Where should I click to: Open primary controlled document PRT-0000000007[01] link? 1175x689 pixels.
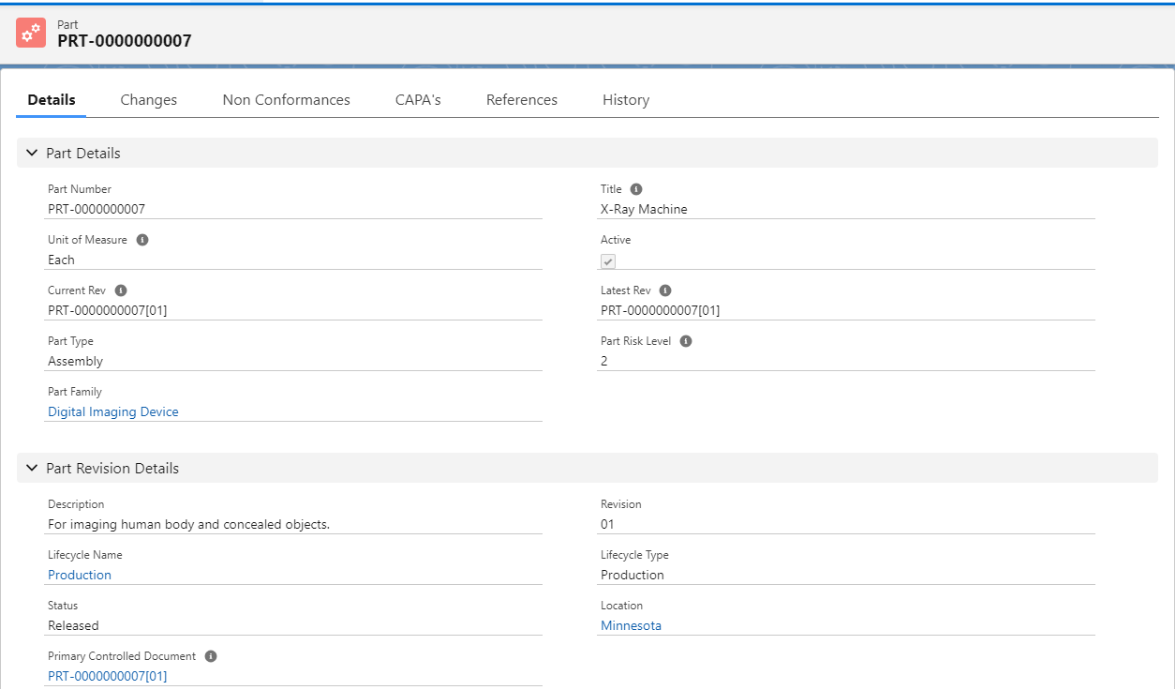pos(107,677)
